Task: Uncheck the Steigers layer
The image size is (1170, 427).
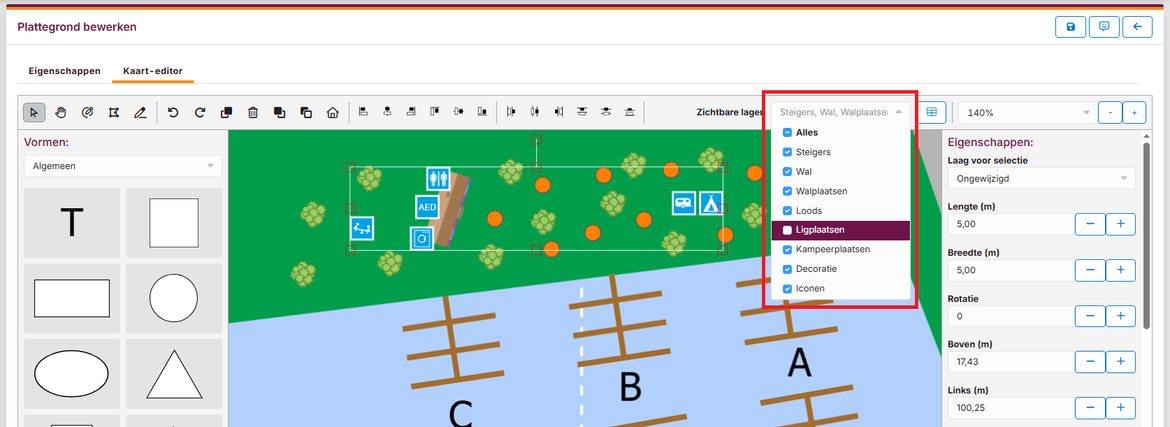Action: [788, 152]
